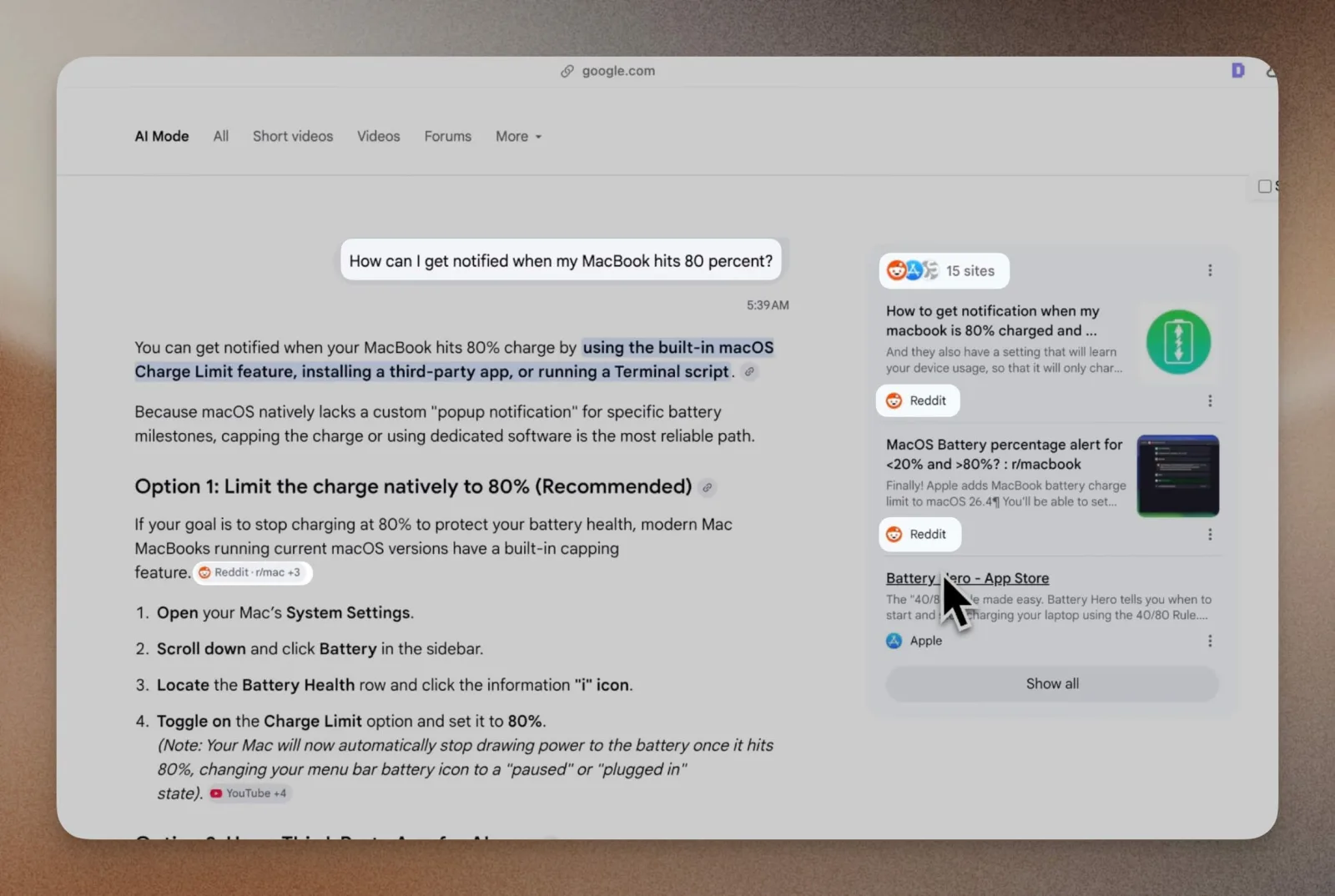Open 'How to get notification when my macbook' result
The height and width of the screenshot is (896, 1335).
click(992, 320)
